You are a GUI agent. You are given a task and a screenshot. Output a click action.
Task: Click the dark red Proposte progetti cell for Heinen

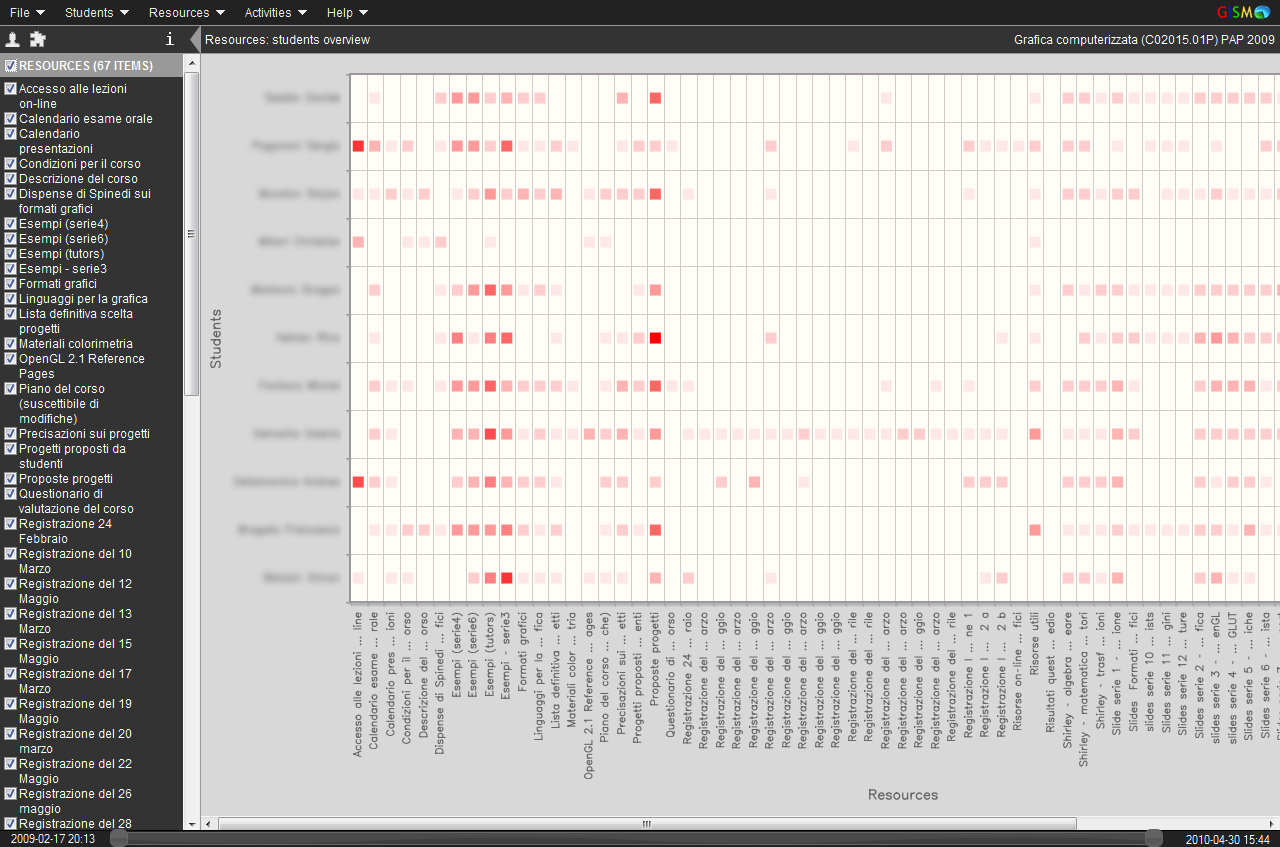[655, 338]
